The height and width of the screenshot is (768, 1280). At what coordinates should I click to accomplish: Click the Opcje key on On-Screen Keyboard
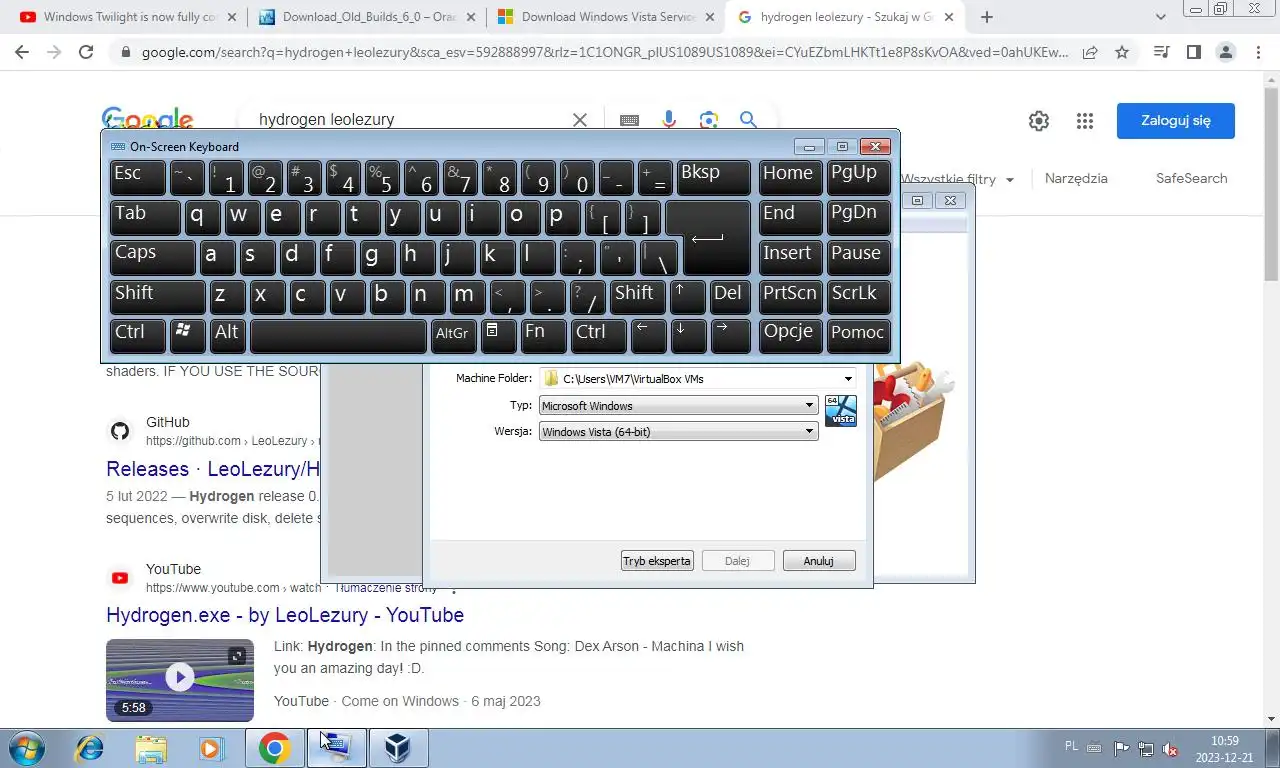[x=790, y=335]
